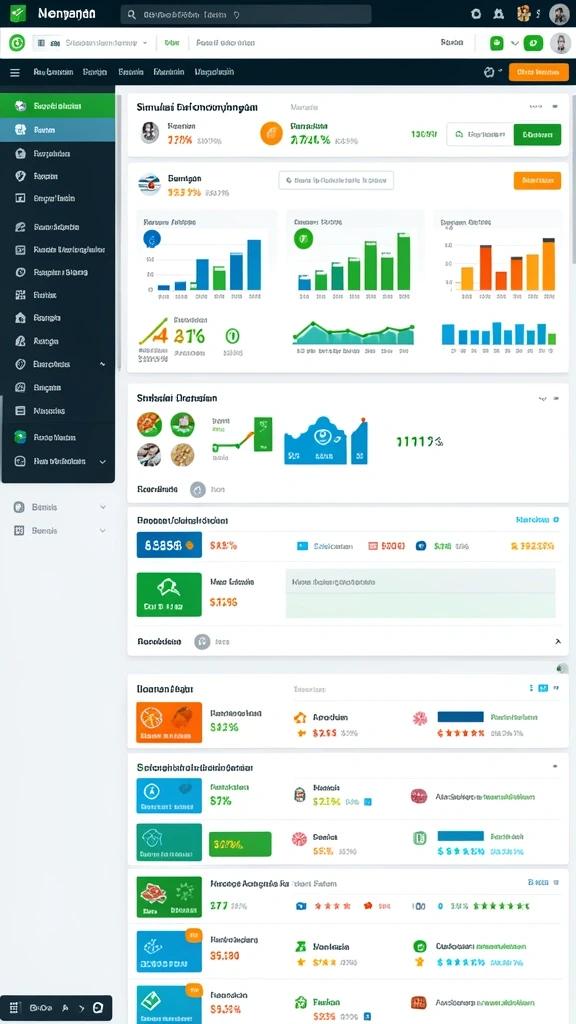Click the home icon in the dark sidebar
The width and height of the screenshot is (576, 1024).
click(x=20, y=318)
